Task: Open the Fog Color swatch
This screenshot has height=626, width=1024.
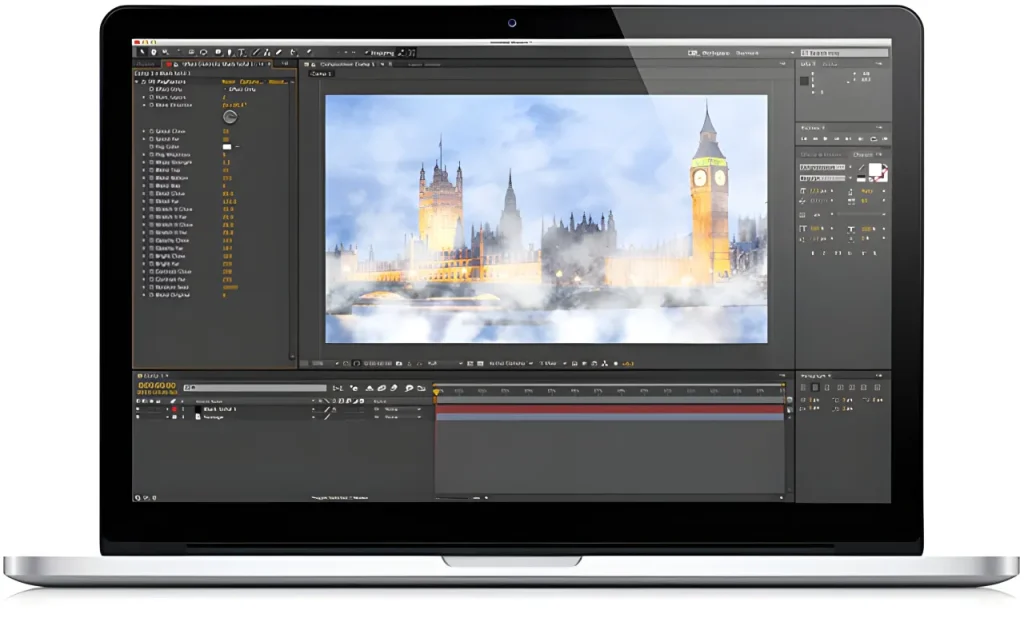Action: (x=227, y=147)
